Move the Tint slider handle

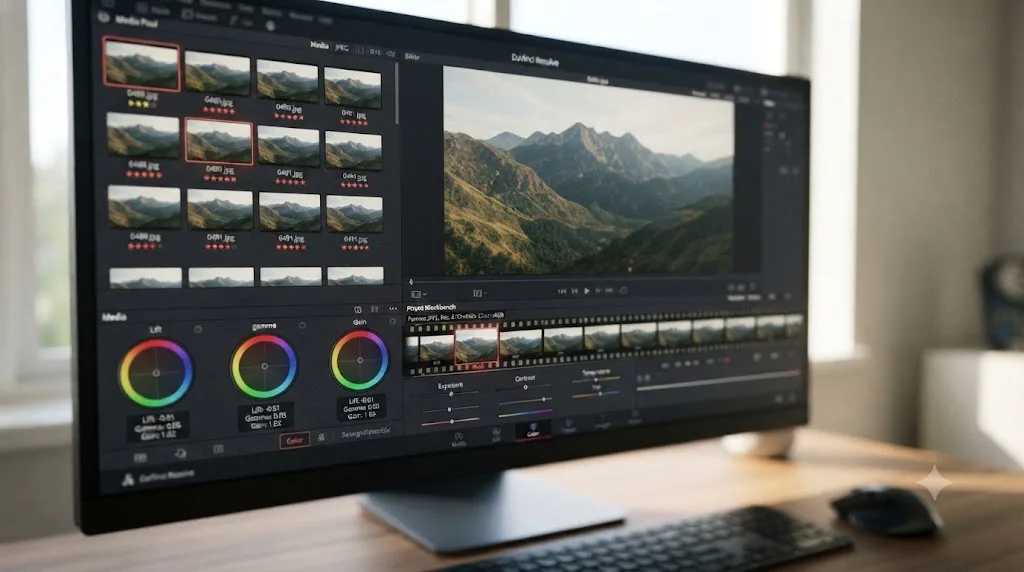(600, 394)
